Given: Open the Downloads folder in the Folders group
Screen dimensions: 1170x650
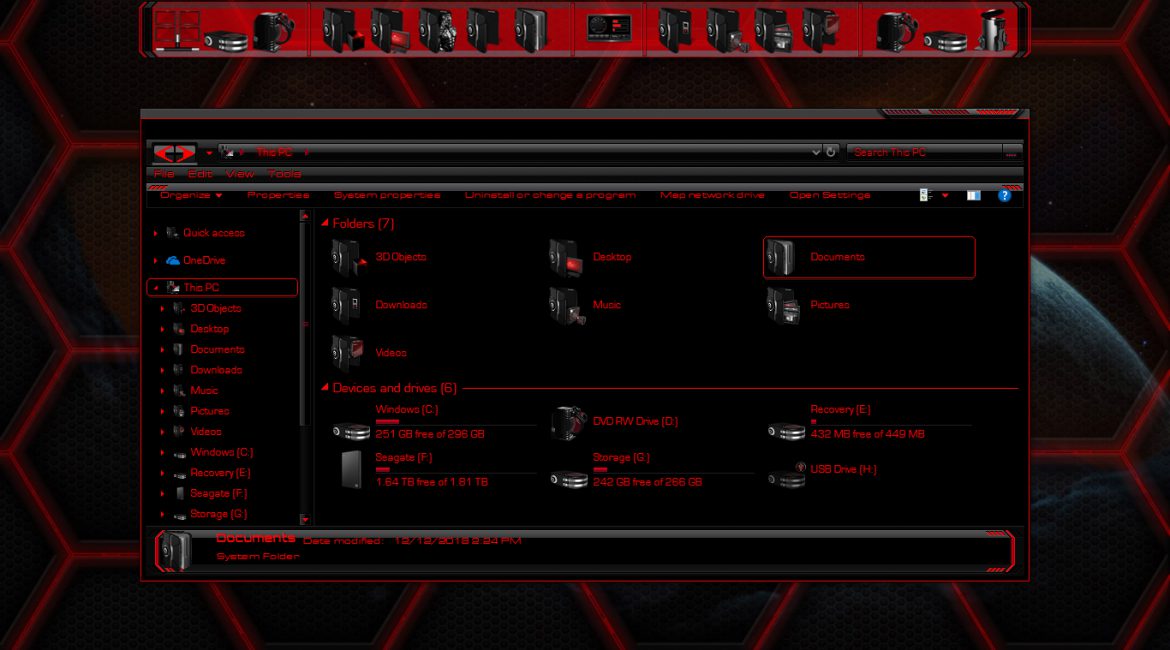Looking at the screenshot, I should [x=379, y=305].
